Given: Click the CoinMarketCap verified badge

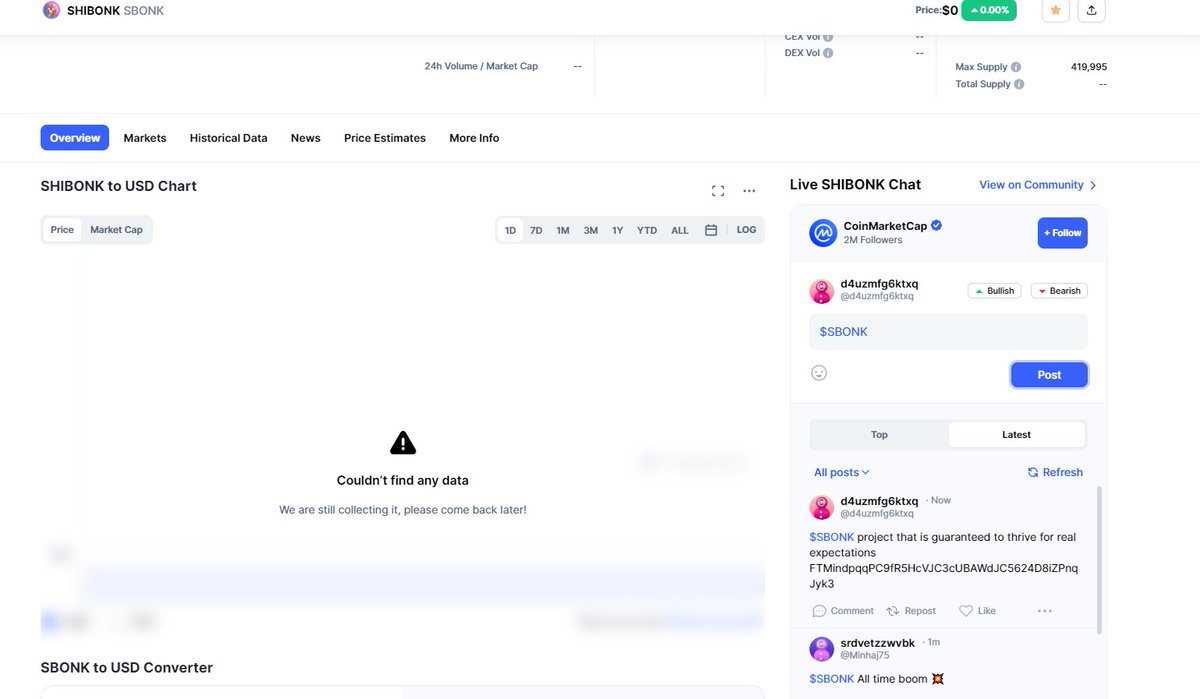Looking at the screenshot, I should [x=937, y=226].
